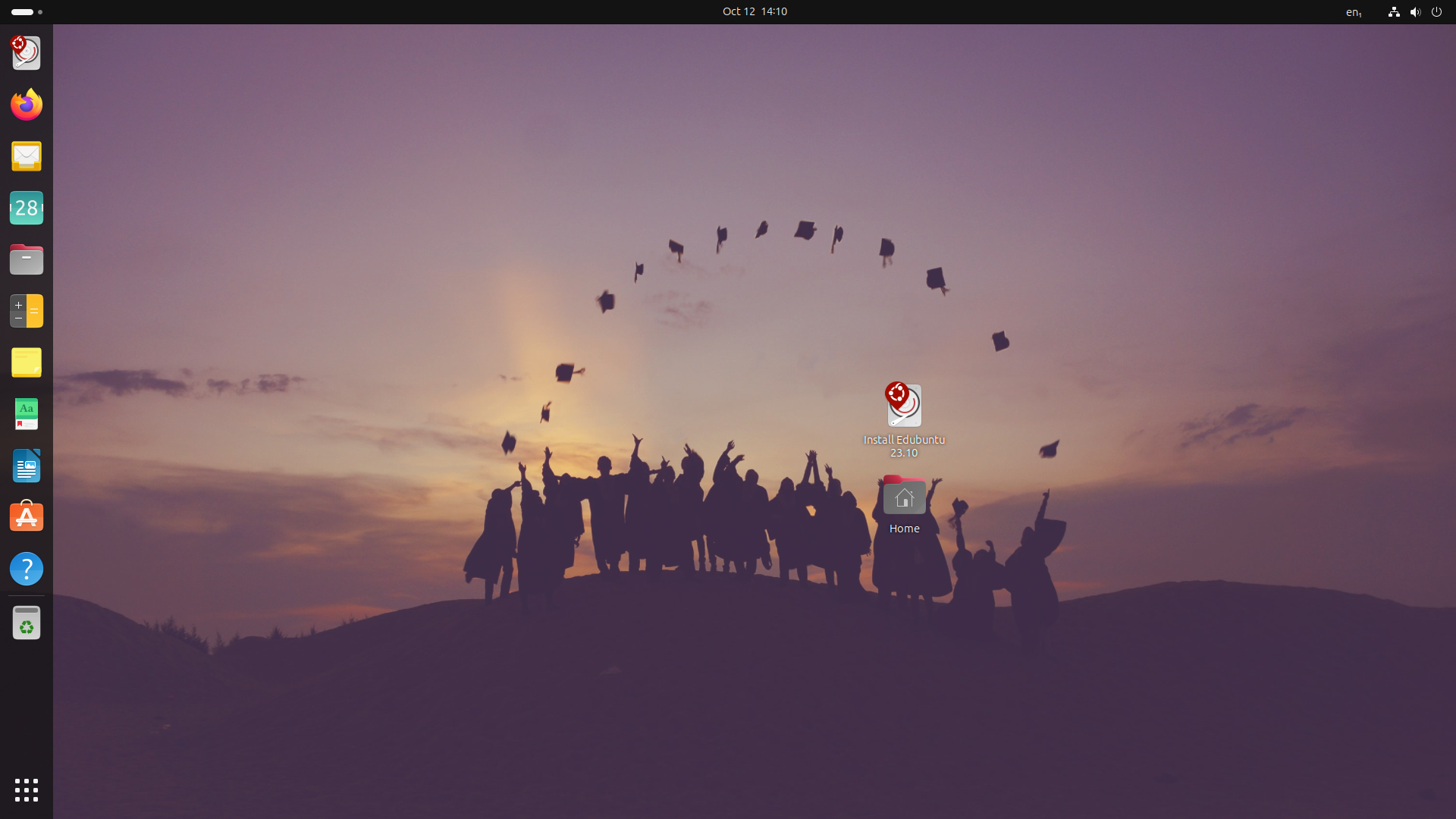Open the Trash in the dock
The image size is (1456, 819).
click(27, 623)
